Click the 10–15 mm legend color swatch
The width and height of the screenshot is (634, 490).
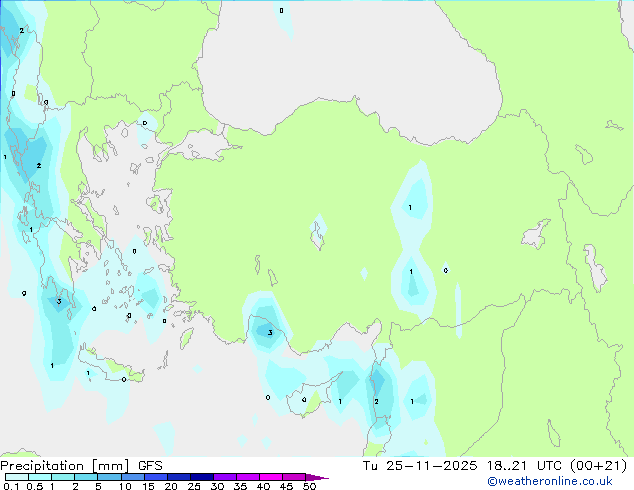[x=132, y=477]
